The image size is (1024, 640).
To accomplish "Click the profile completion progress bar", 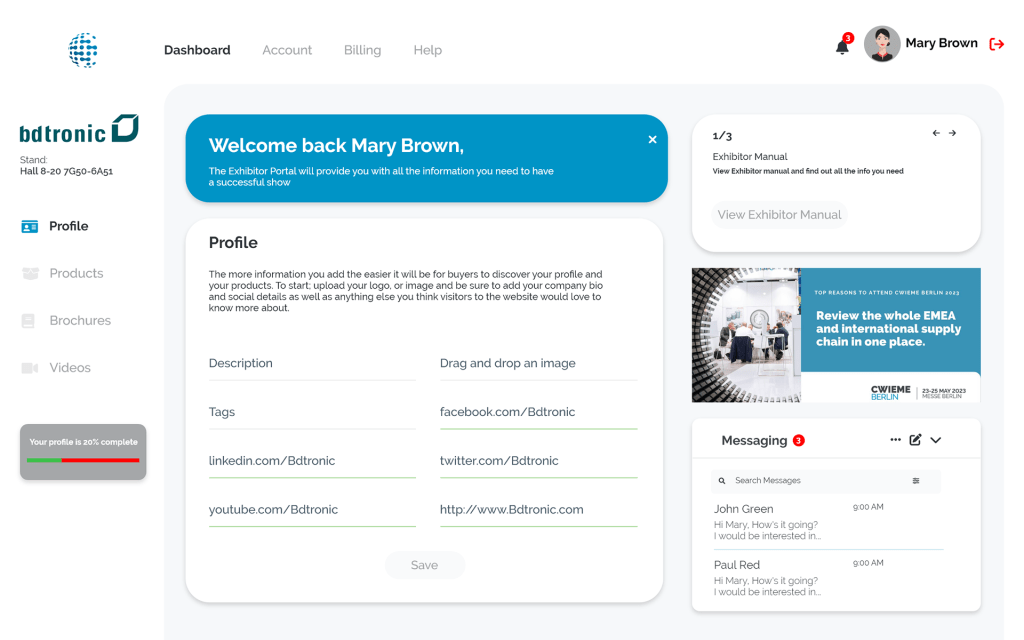I will tap(83, 460).
